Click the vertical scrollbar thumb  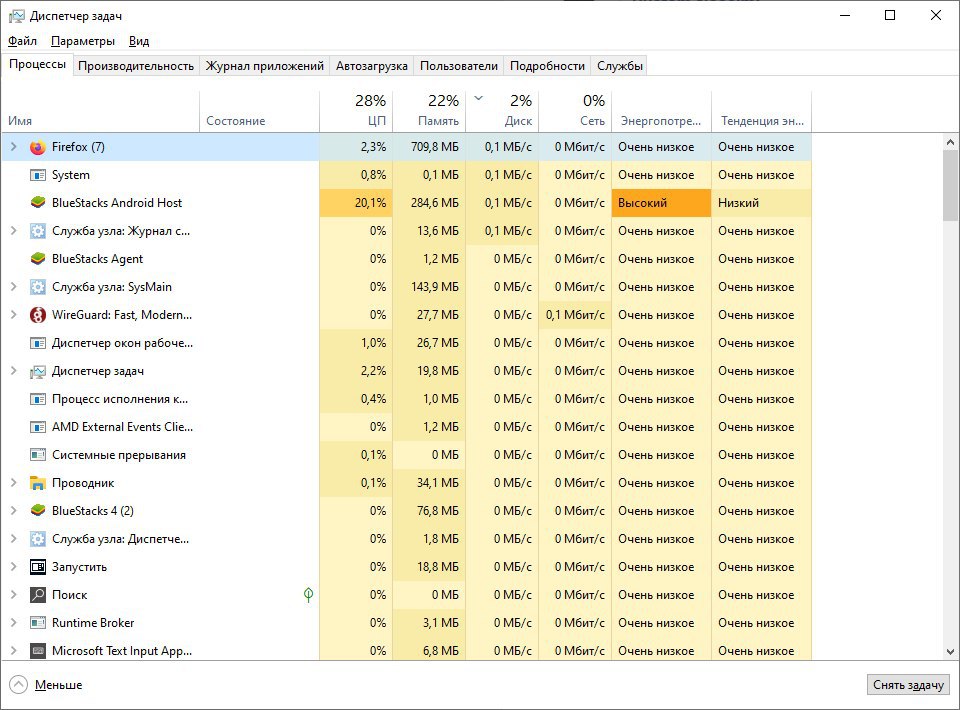coord(950,185)
